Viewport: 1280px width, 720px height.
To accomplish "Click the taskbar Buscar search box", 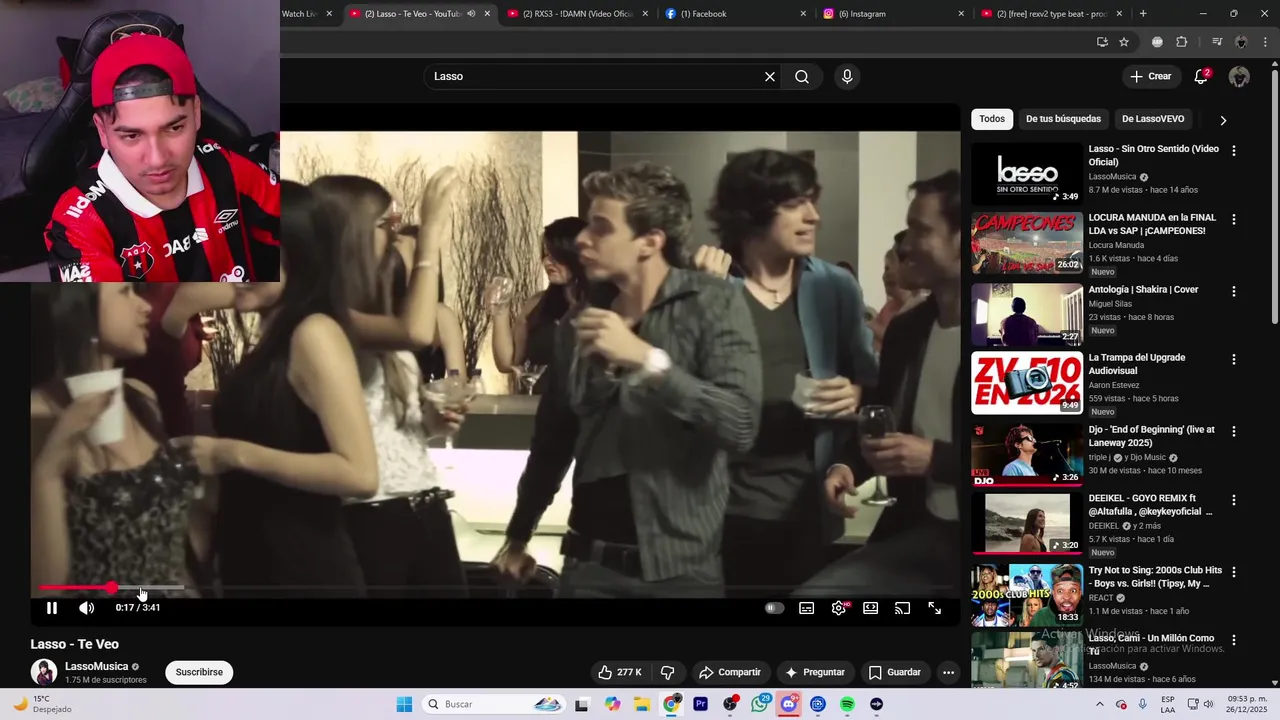I will coord(494,704).
